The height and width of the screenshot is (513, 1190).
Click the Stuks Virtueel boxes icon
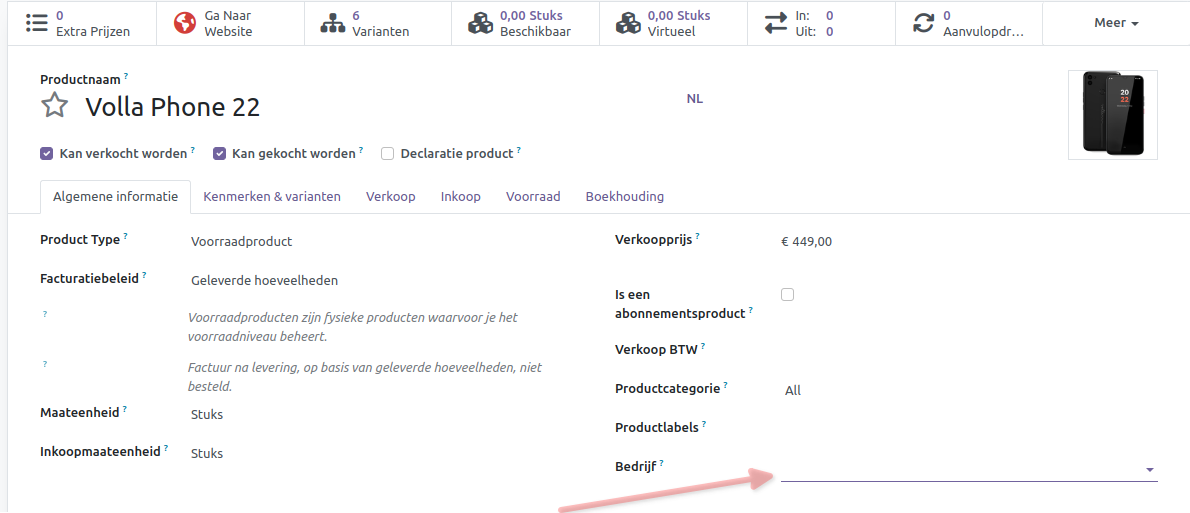point(628,23)
